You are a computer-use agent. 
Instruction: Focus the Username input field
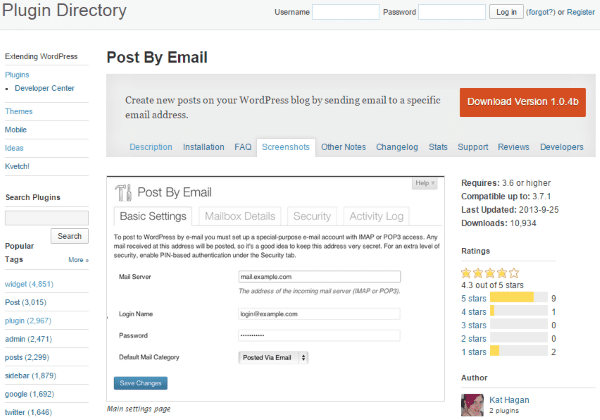coord(346,12)
